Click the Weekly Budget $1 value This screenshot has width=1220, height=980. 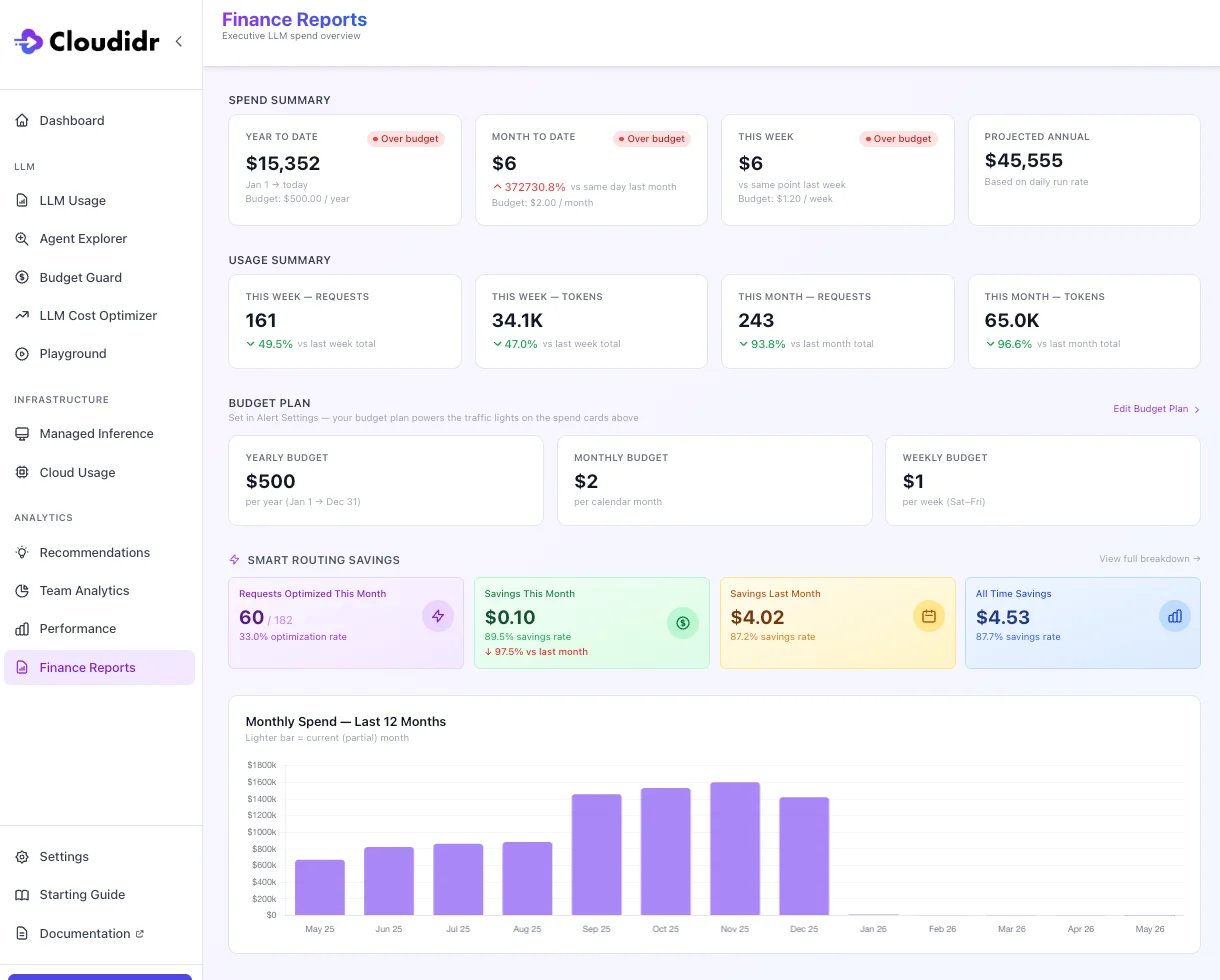point(914,481)
